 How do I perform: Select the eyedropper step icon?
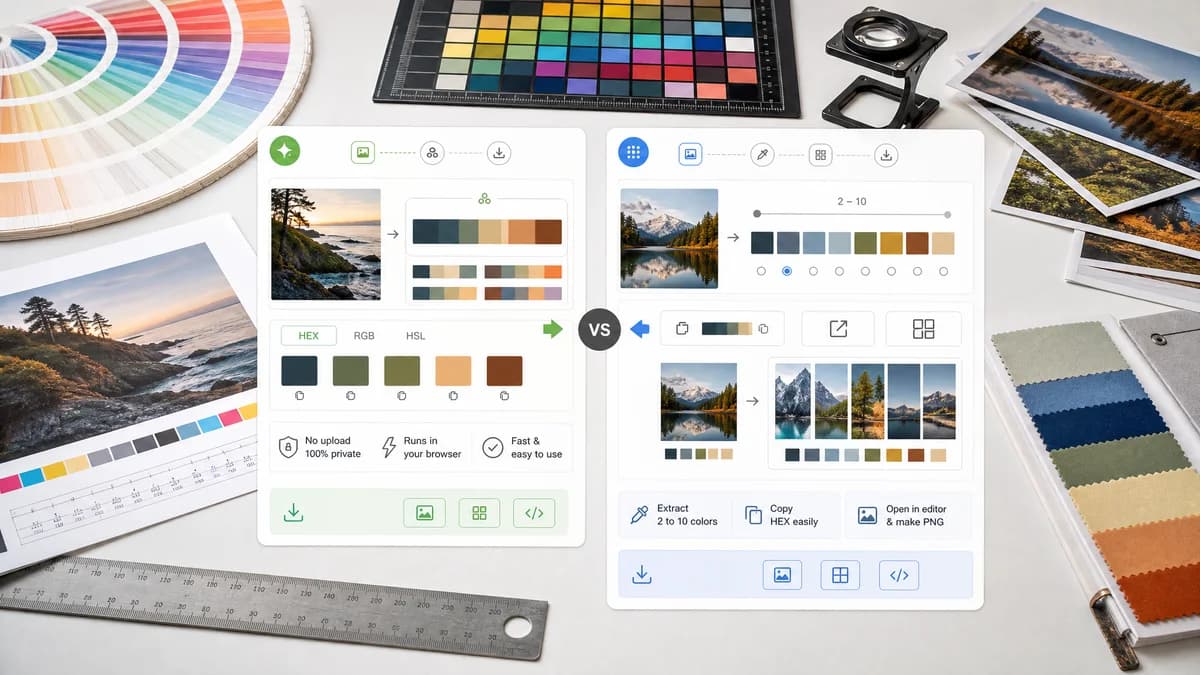pyautogui.click(x=762, y=155)
